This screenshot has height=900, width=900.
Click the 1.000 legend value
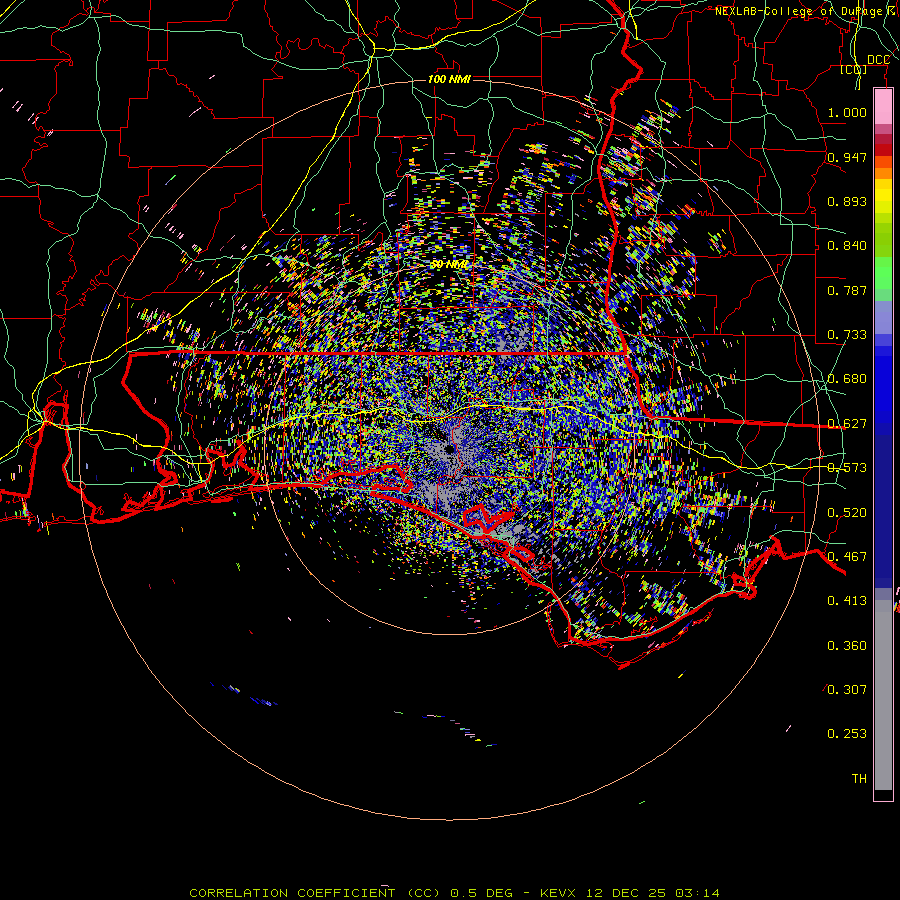pyautogui.click(x=847, y=112)
